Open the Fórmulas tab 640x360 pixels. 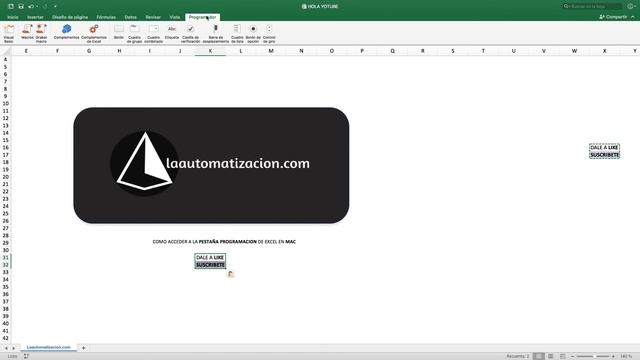point(106,17)
